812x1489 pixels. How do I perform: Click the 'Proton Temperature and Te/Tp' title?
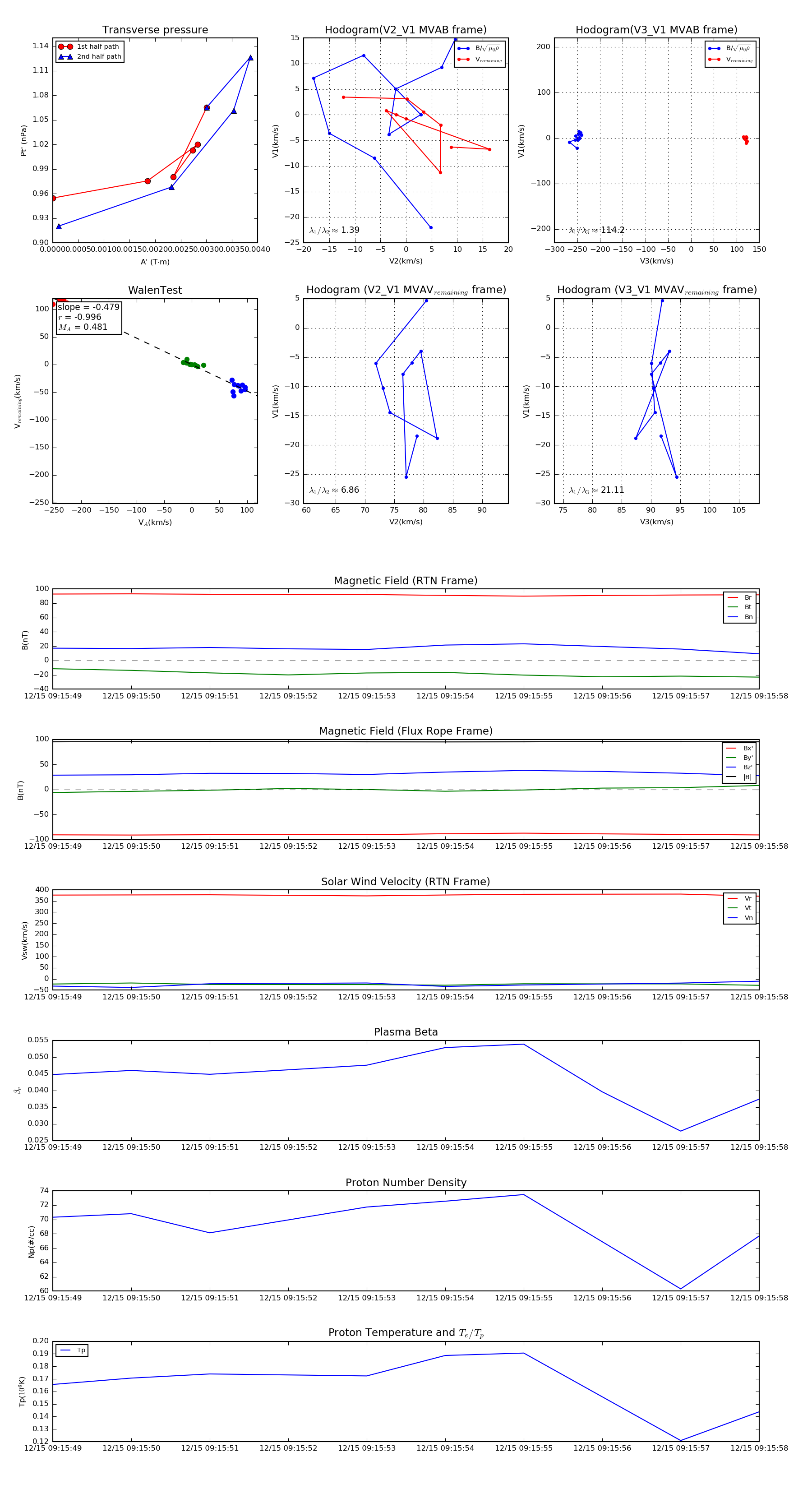(406, 1333)
